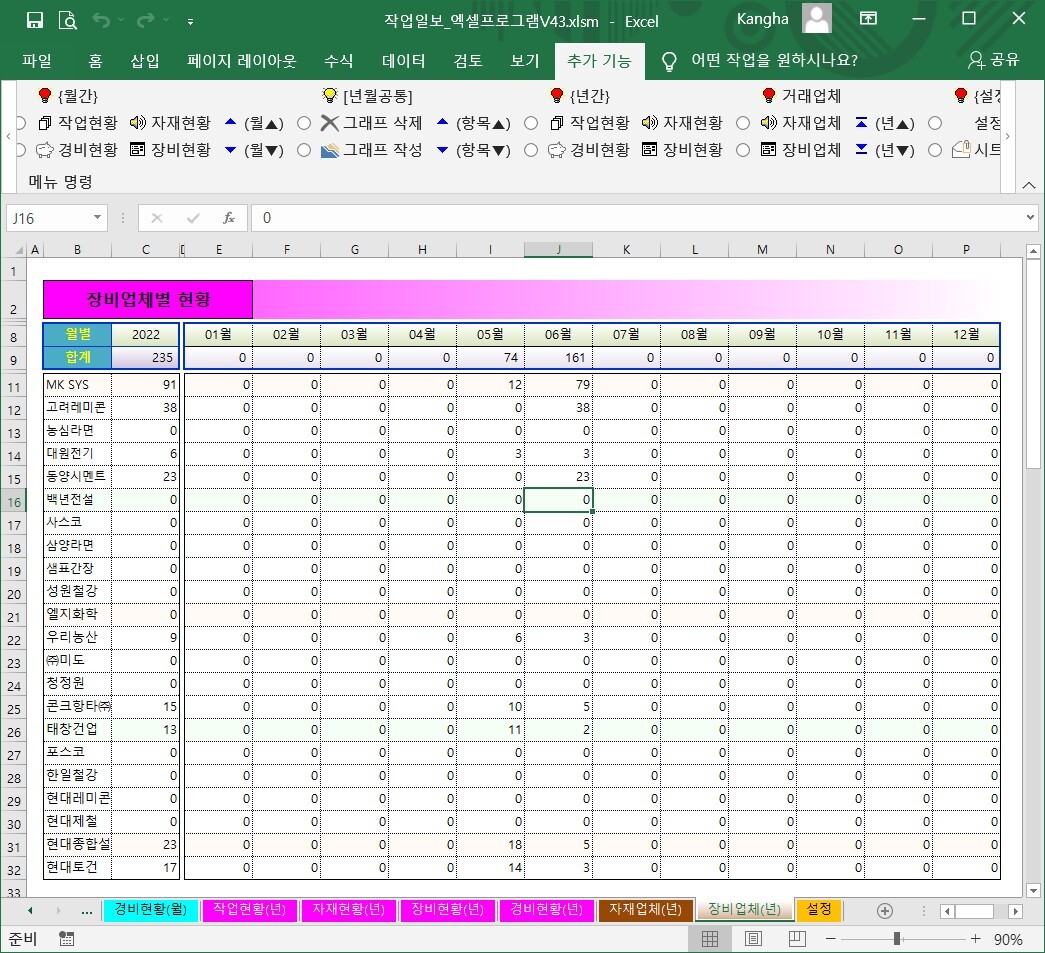Click the vertical scrollbar down arrow
1045x953 pixels.
click(1033, 890)
